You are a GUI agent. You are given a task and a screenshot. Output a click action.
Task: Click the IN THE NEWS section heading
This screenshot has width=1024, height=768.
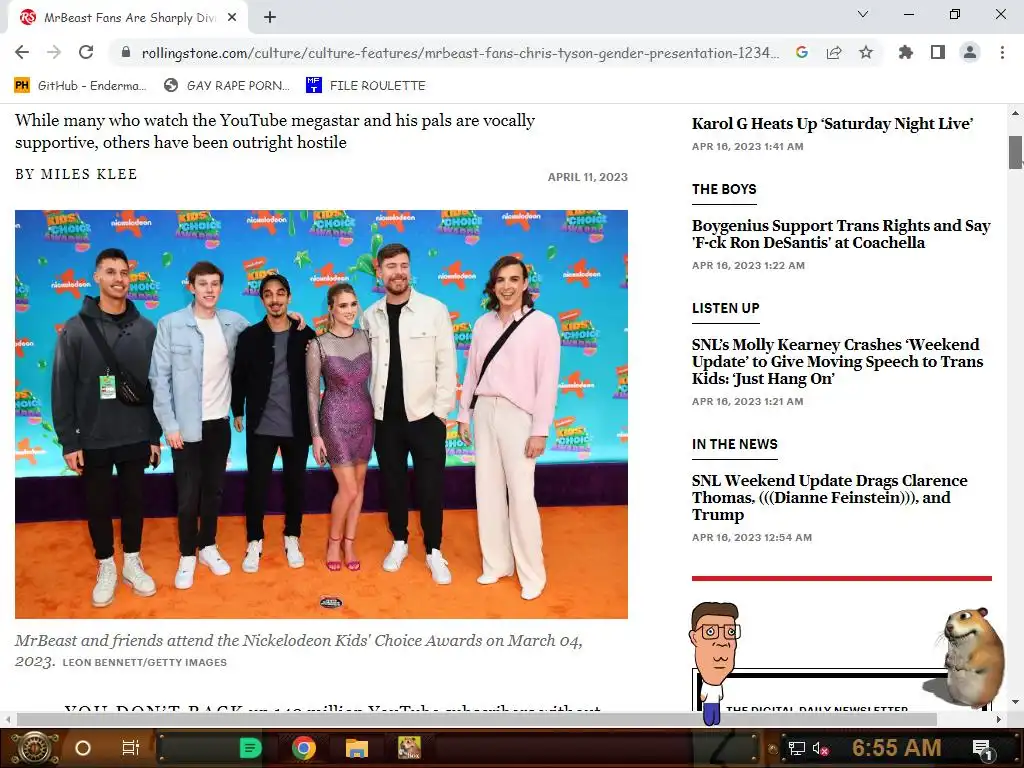pyautogui.click(x=735, y=444)
